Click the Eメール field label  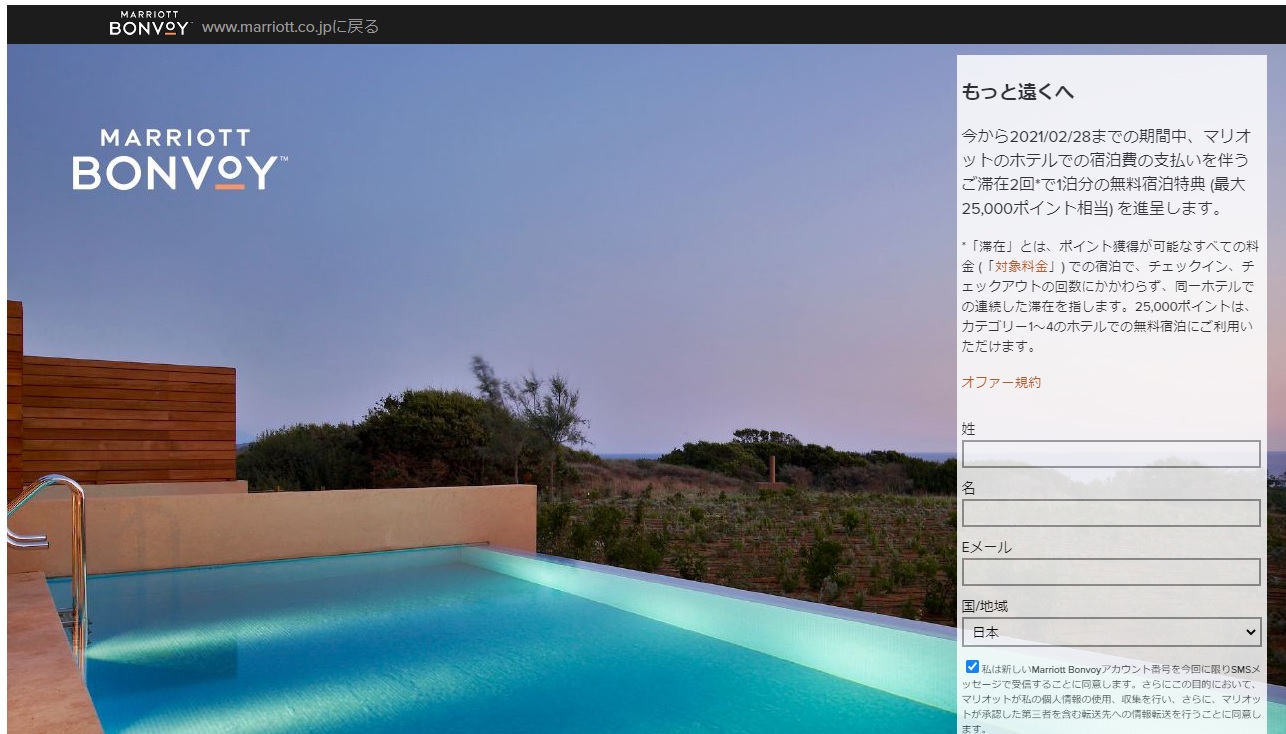(987, 547)
